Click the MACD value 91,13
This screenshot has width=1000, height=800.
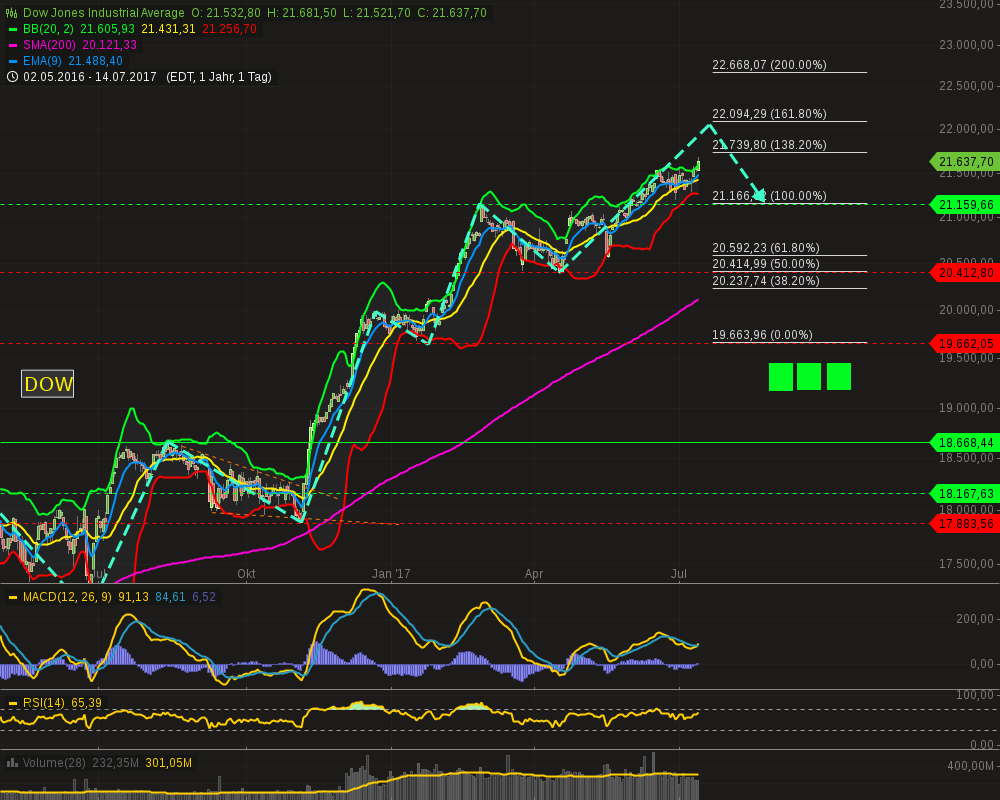click(133, 597)
